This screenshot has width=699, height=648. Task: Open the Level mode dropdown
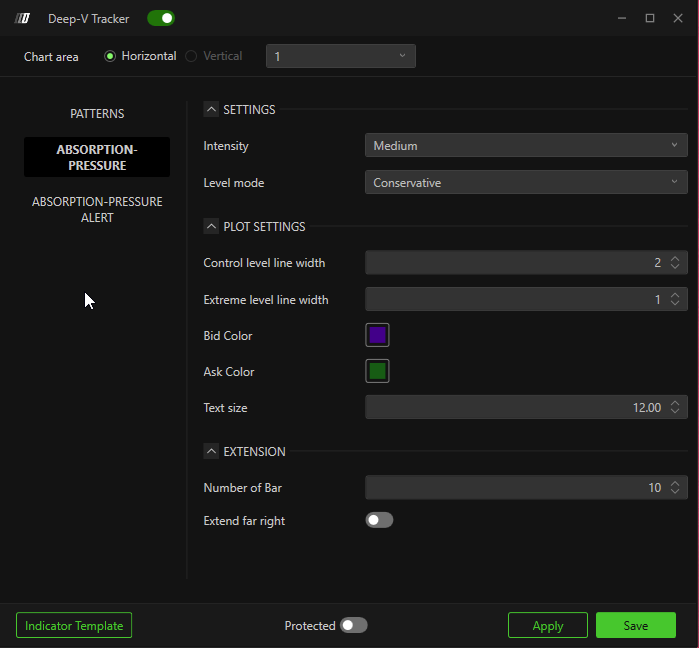click(526, 183)
